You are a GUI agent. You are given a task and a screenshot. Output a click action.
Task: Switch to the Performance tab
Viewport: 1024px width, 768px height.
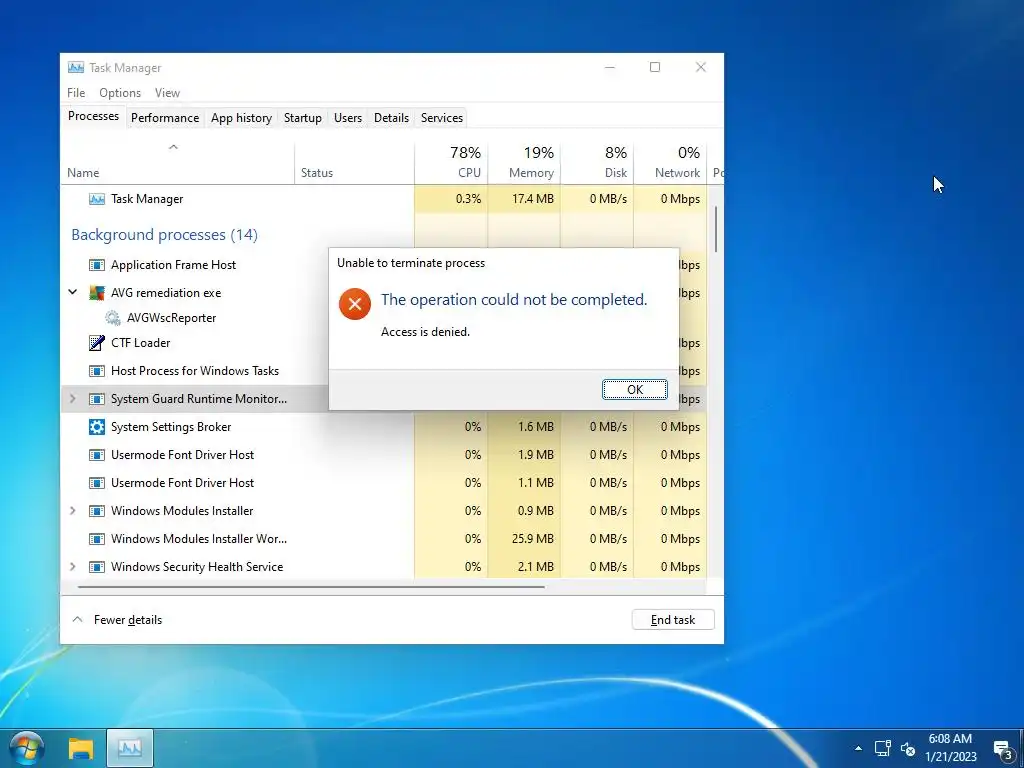(x=165, y=118)
